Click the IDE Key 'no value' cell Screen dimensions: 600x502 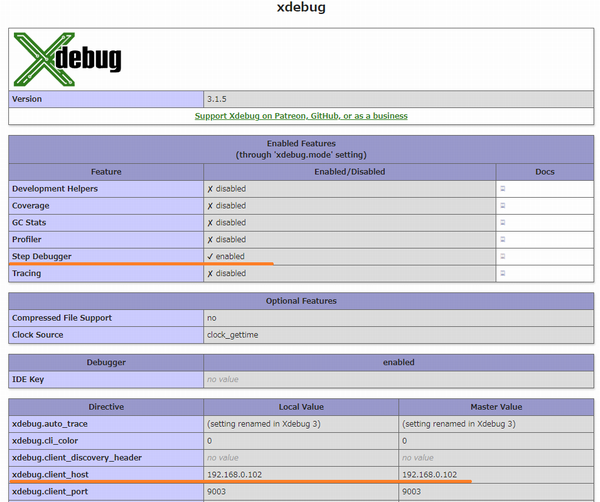click(399, 379)
